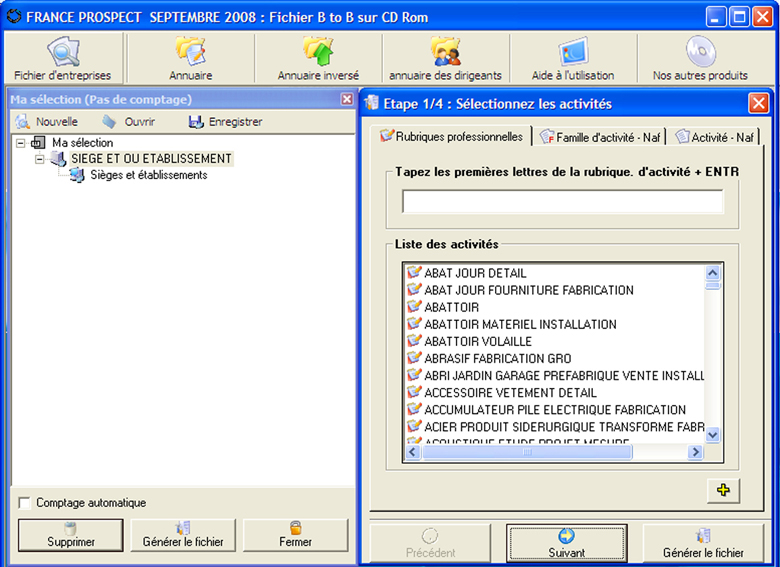Screen dimensions: 780x567
Task: Click icon beside ABATTOIR VOLAILLE
Action: coord(414,341)
